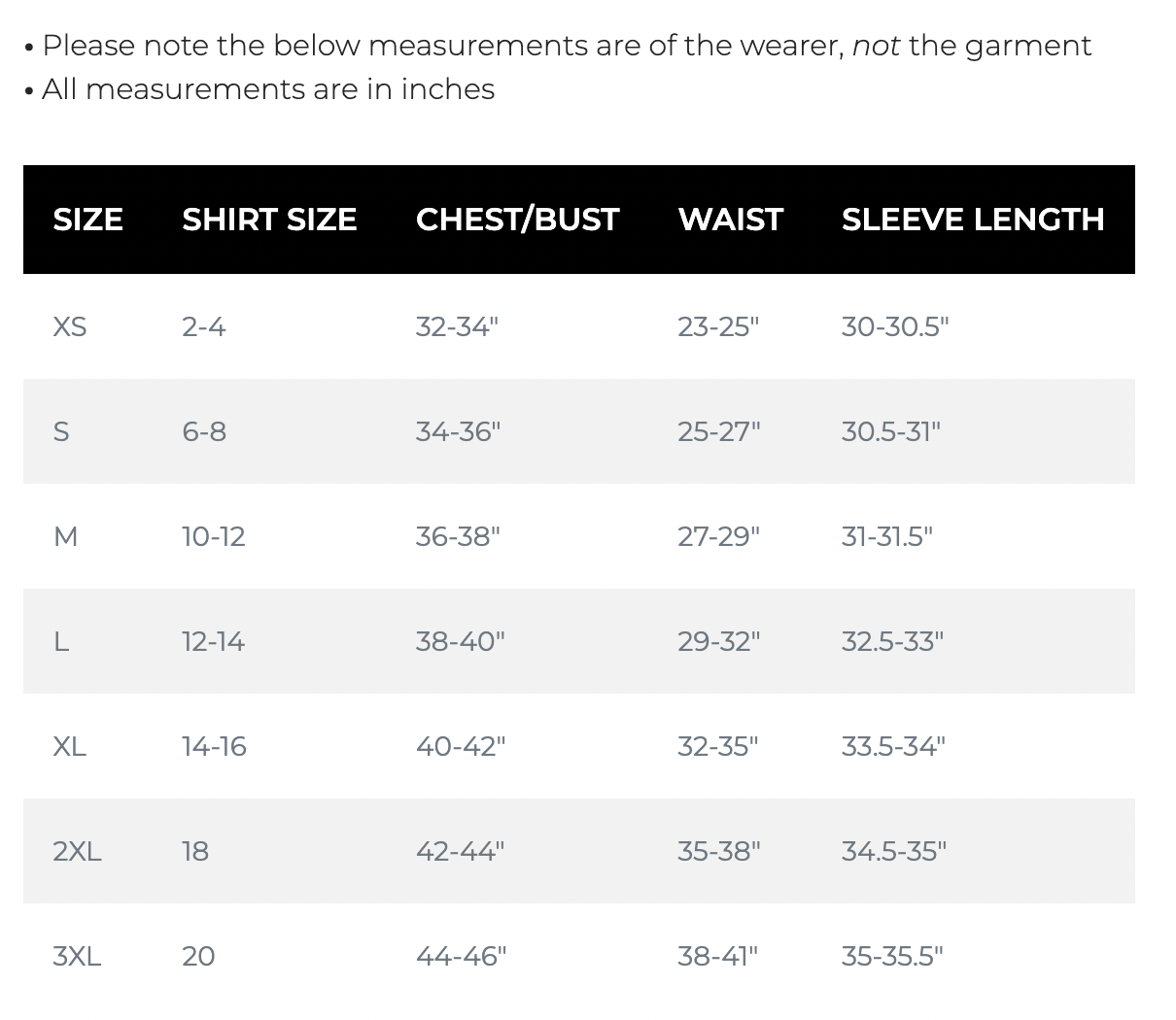Viewport: 1176px width, 1020px height.
Task: Click the WAIST column header
Action: [x=730, y=220]
